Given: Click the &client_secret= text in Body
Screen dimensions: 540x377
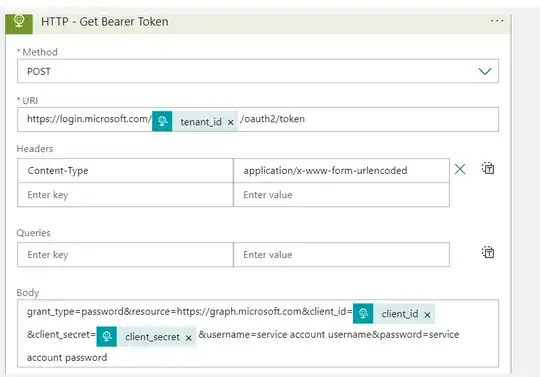Looking at the screenshot, I should coord(61,335).
